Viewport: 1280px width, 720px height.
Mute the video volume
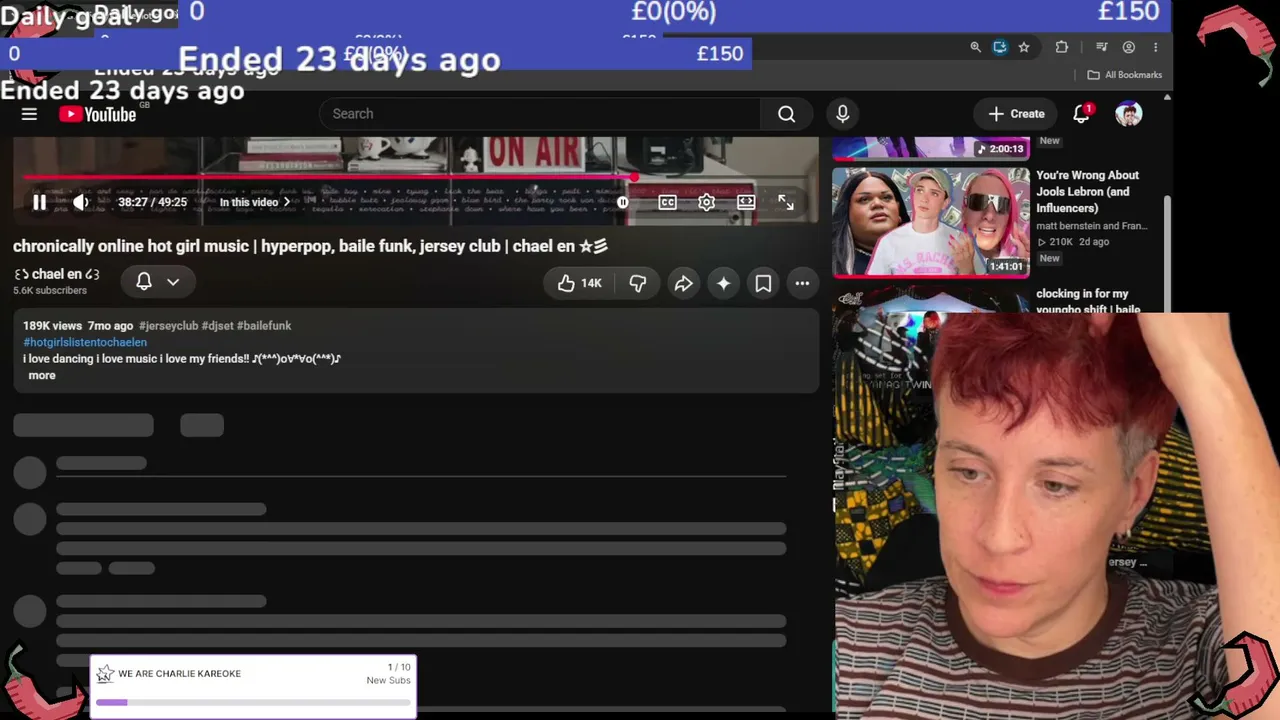pyautogui.click(x=81, y=202)
